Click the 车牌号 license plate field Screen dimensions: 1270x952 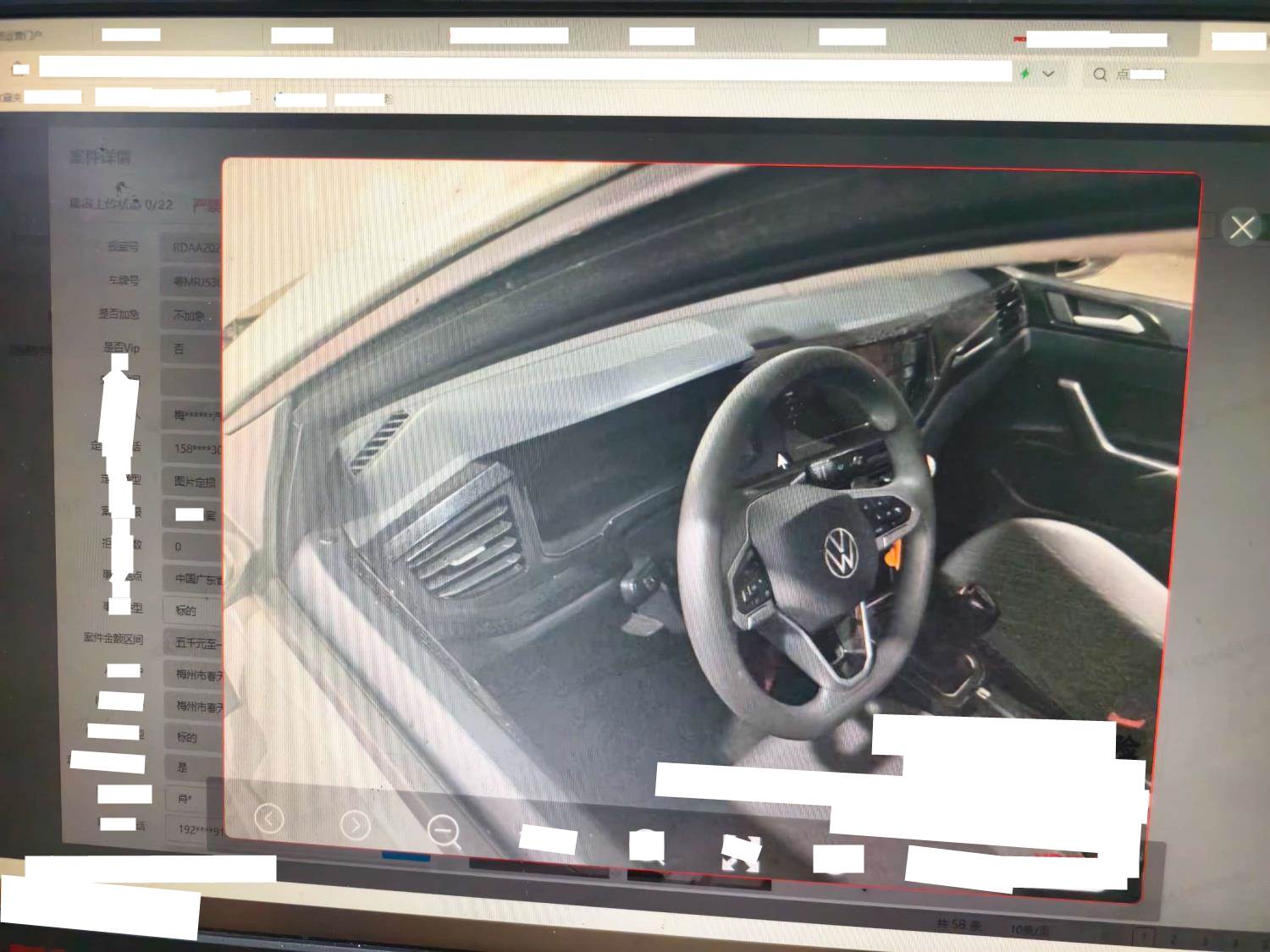(195, 281)
